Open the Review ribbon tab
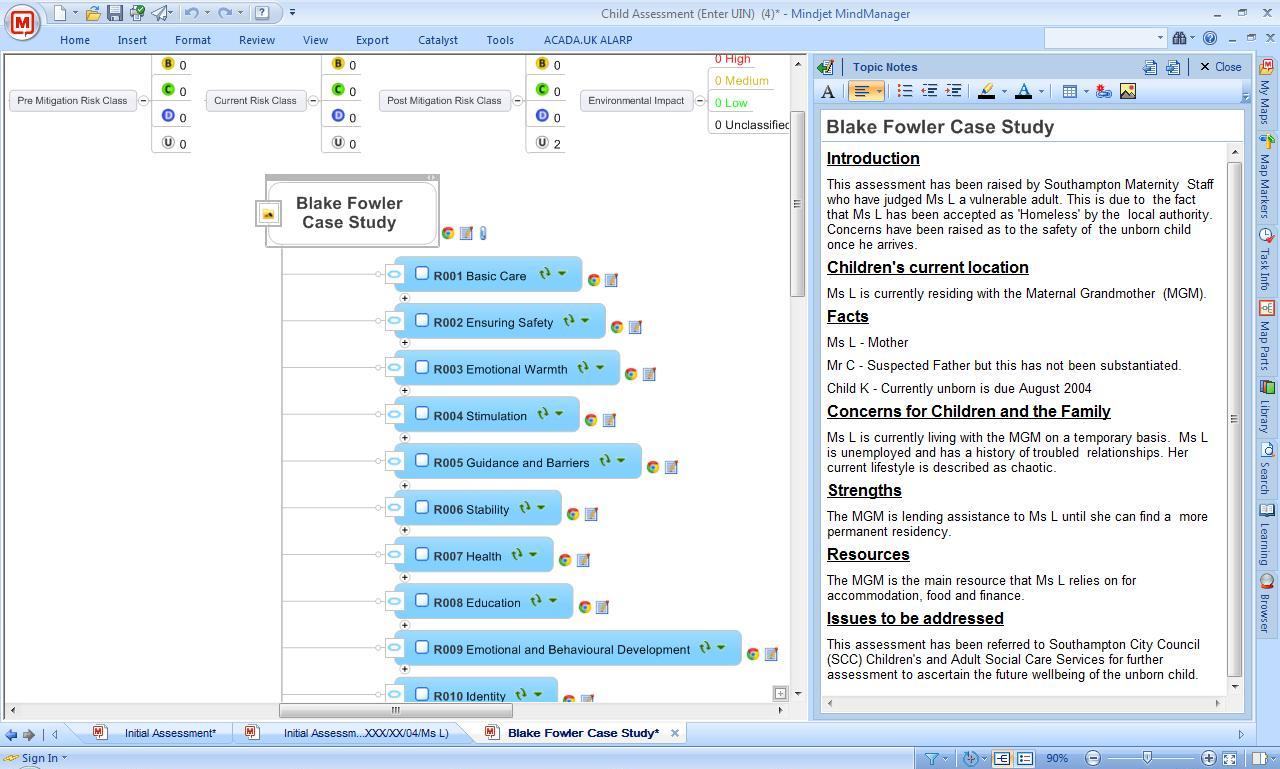This screenshot has height=769, width=1280. tap(257, 40)
